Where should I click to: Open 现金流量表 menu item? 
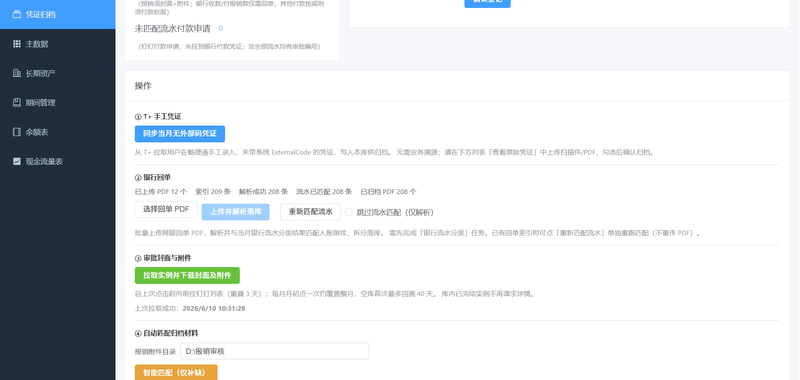click(x=58, y=161)
